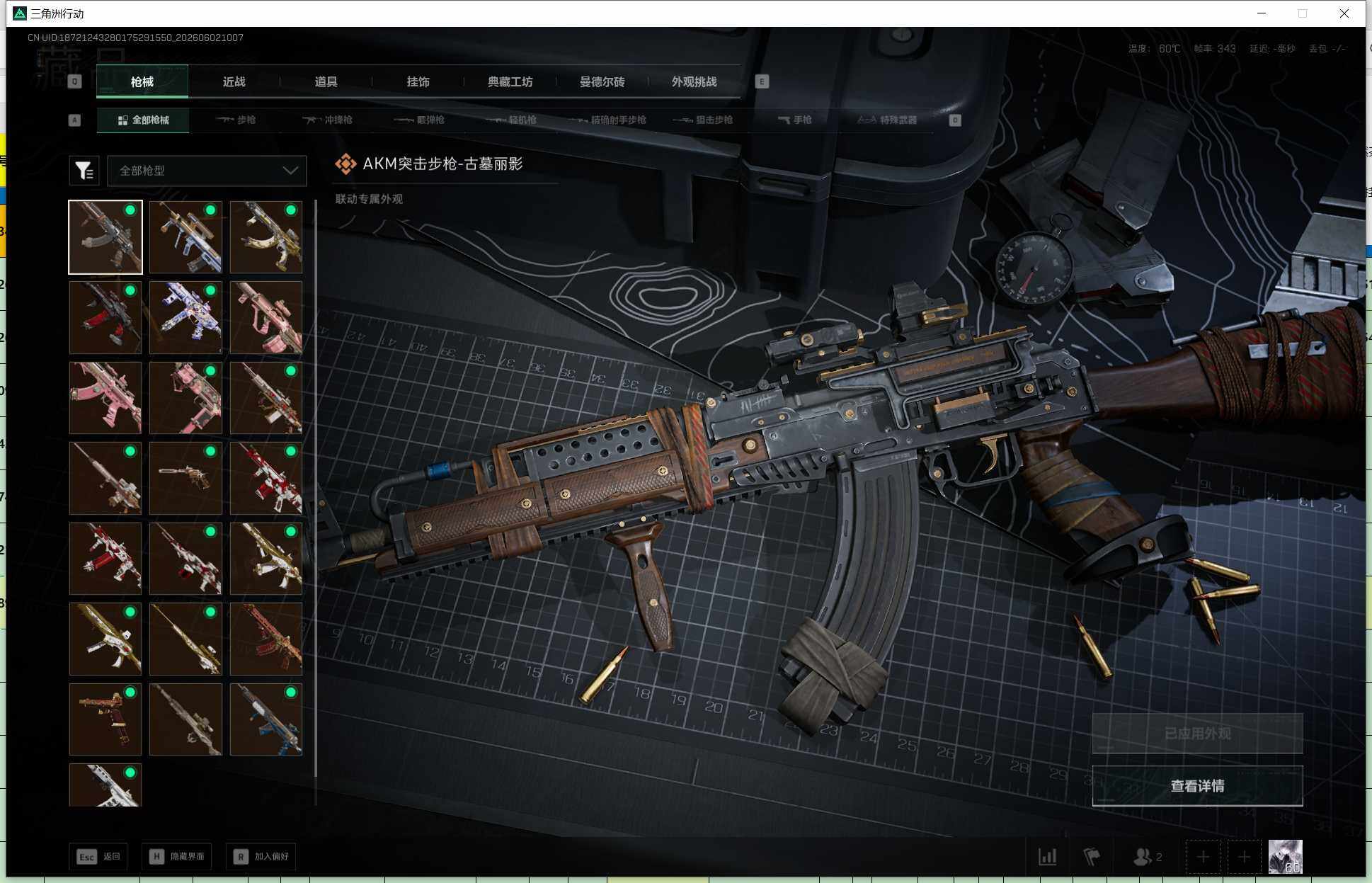Image resolution: width=1372 pixels, height=883 pixels.
Task: Click Esc 返回 to go back
Action: tap(98, 857)
